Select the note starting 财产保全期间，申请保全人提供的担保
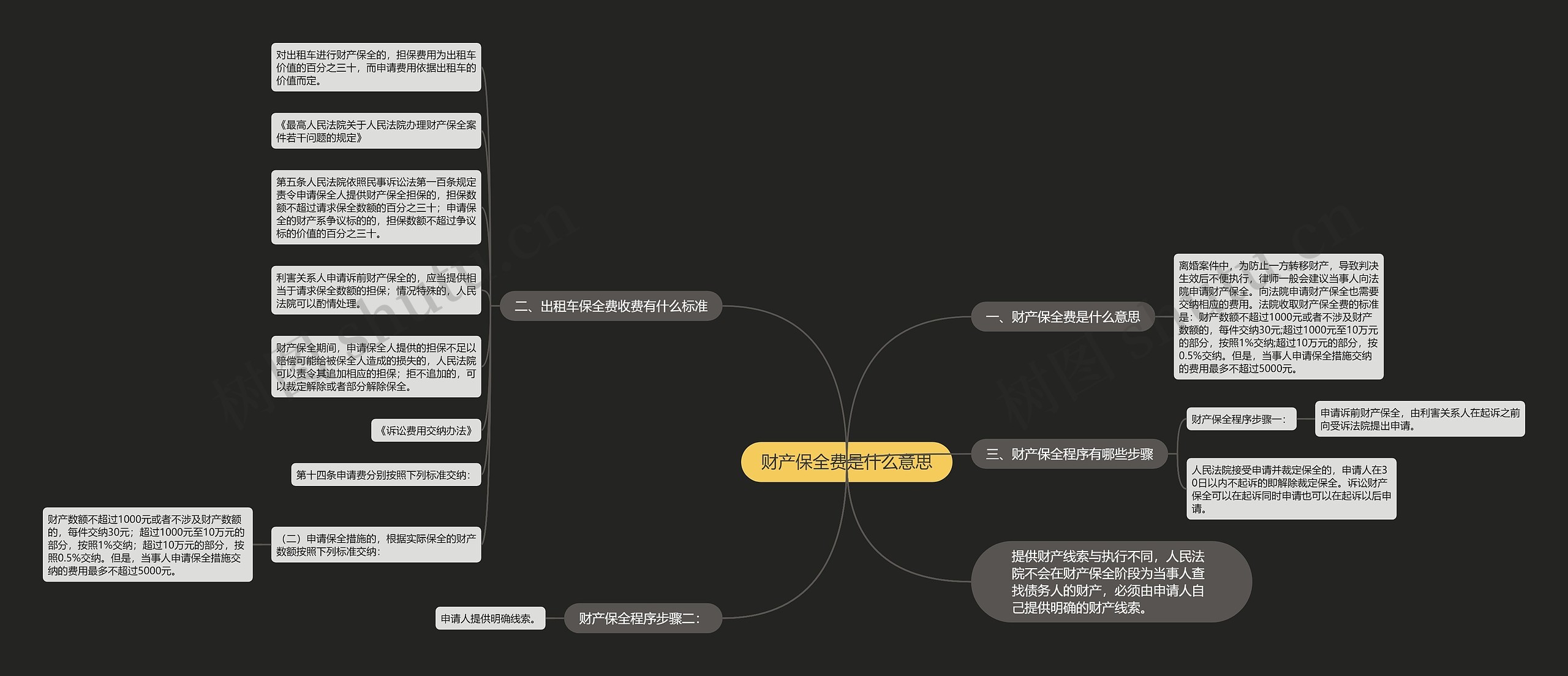The width and height of the screenshot is (1568, 676). click(376, 366)
